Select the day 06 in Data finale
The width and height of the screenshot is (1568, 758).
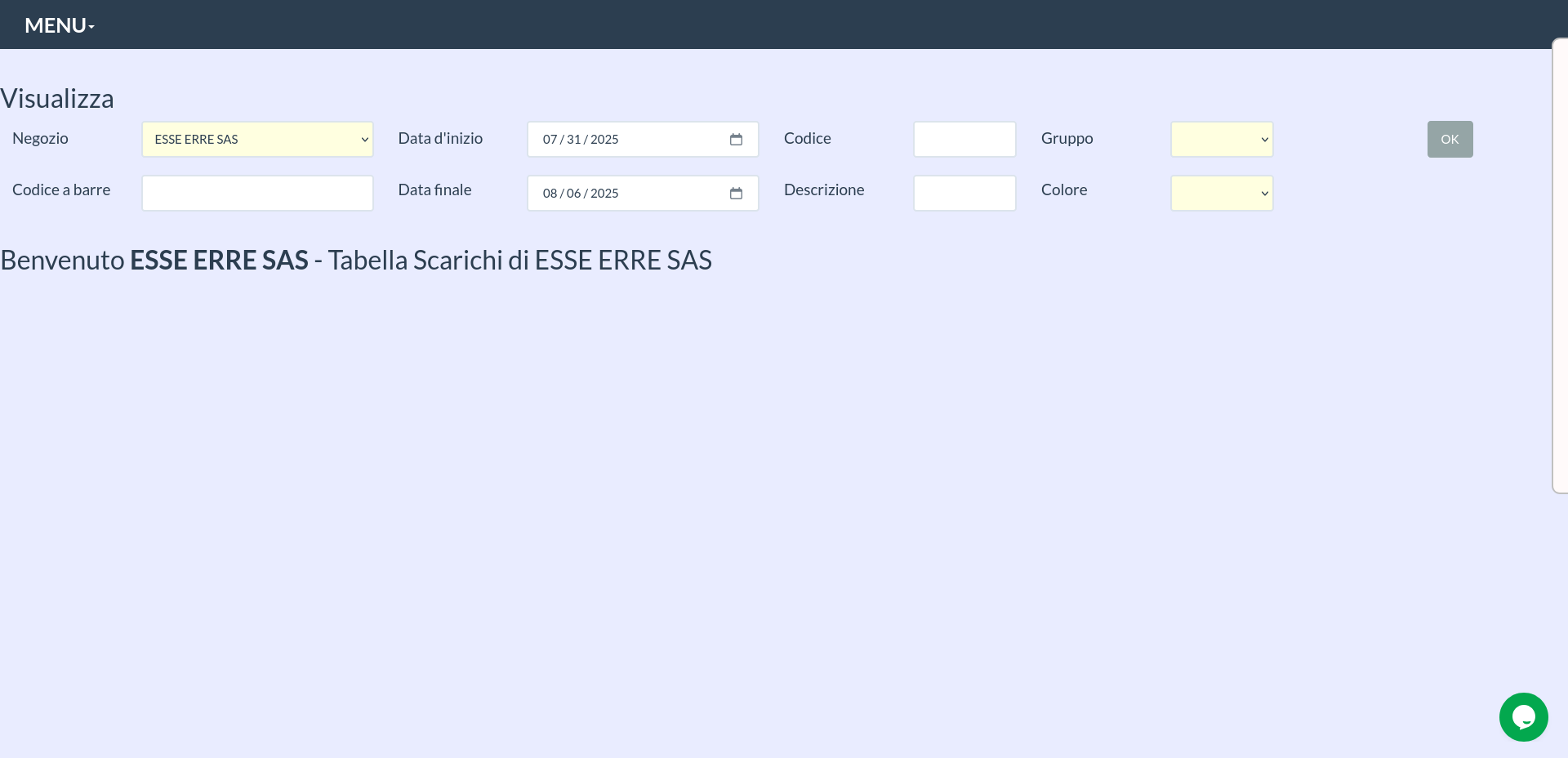(573, 194)
